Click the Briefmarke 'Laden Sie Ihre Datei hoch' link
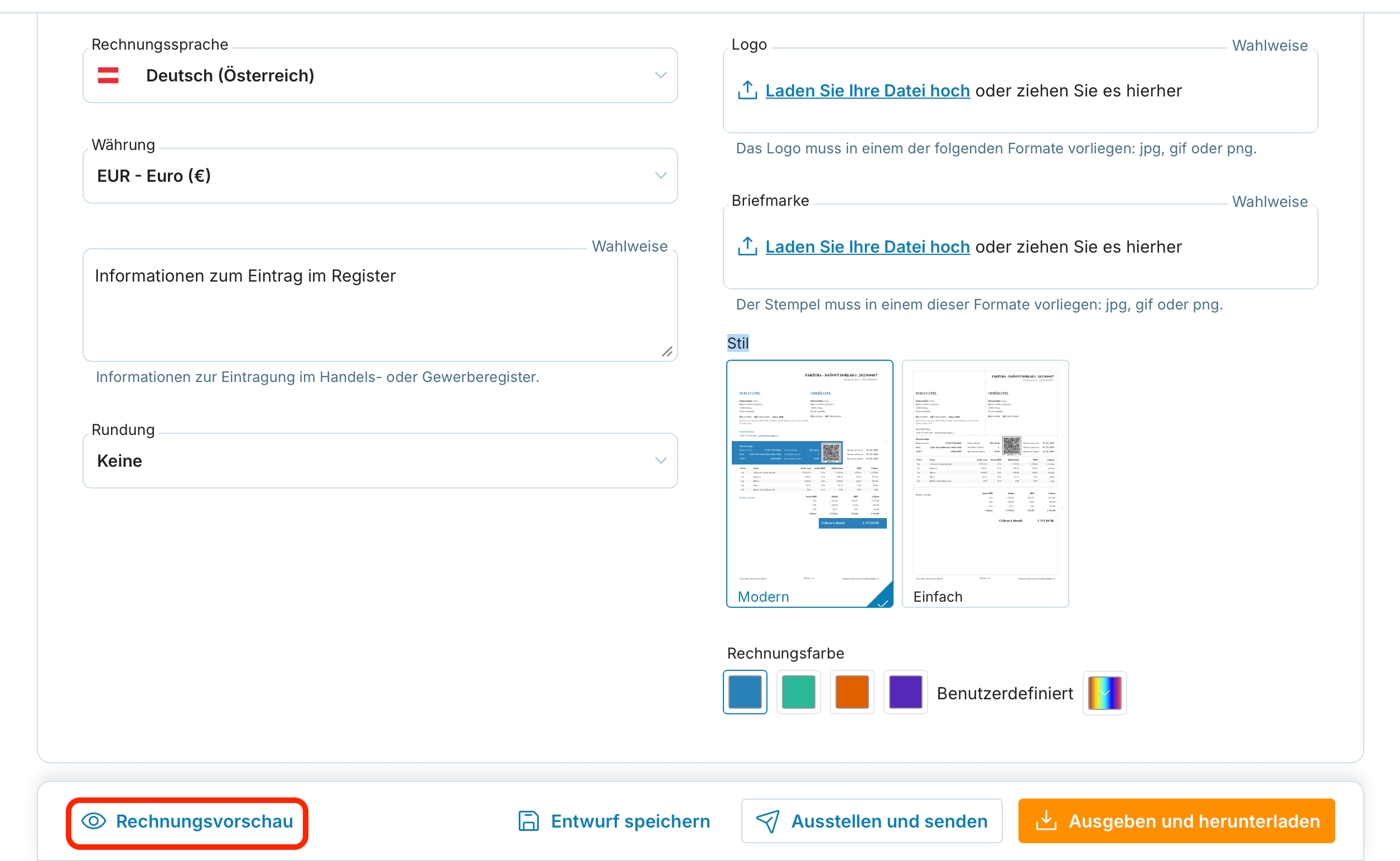Screen dimensions: 1400x861 click(x=867, y=246)
